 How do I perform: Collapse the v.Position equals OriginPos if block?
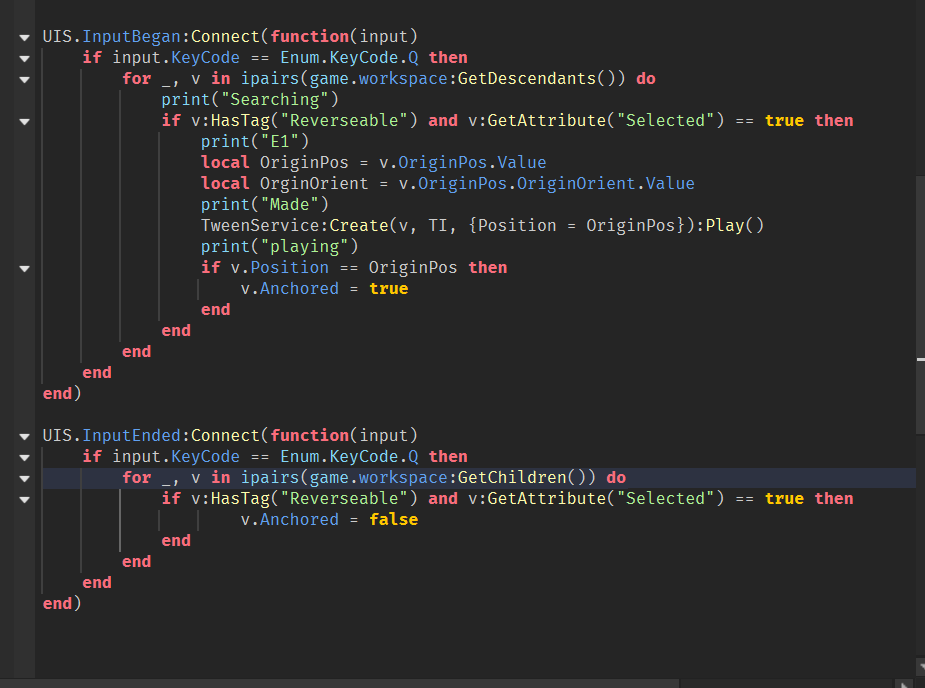tap(22, 268)
